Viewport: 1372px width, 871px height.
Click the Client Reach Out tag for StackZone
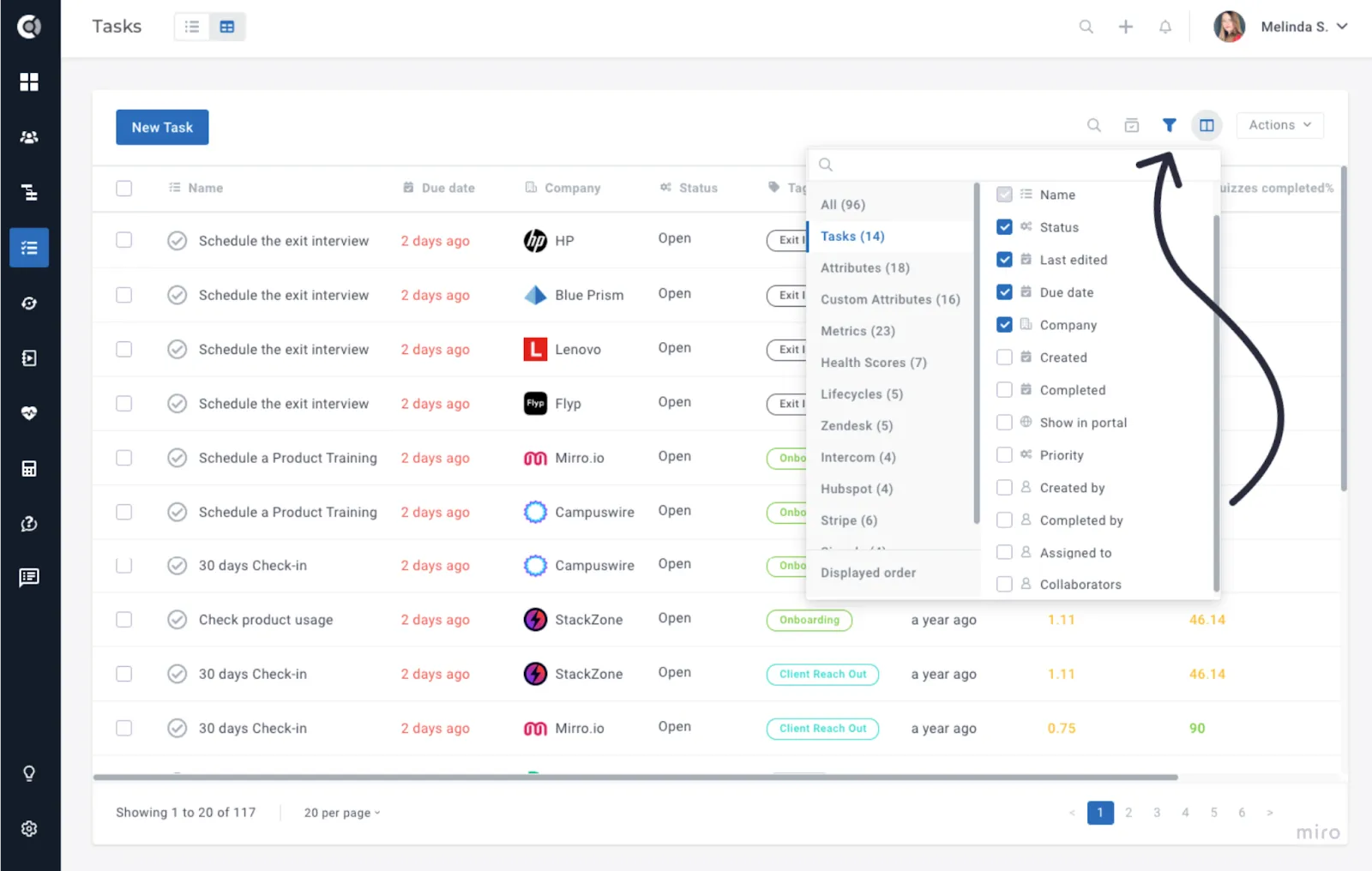tap(822, 675)
